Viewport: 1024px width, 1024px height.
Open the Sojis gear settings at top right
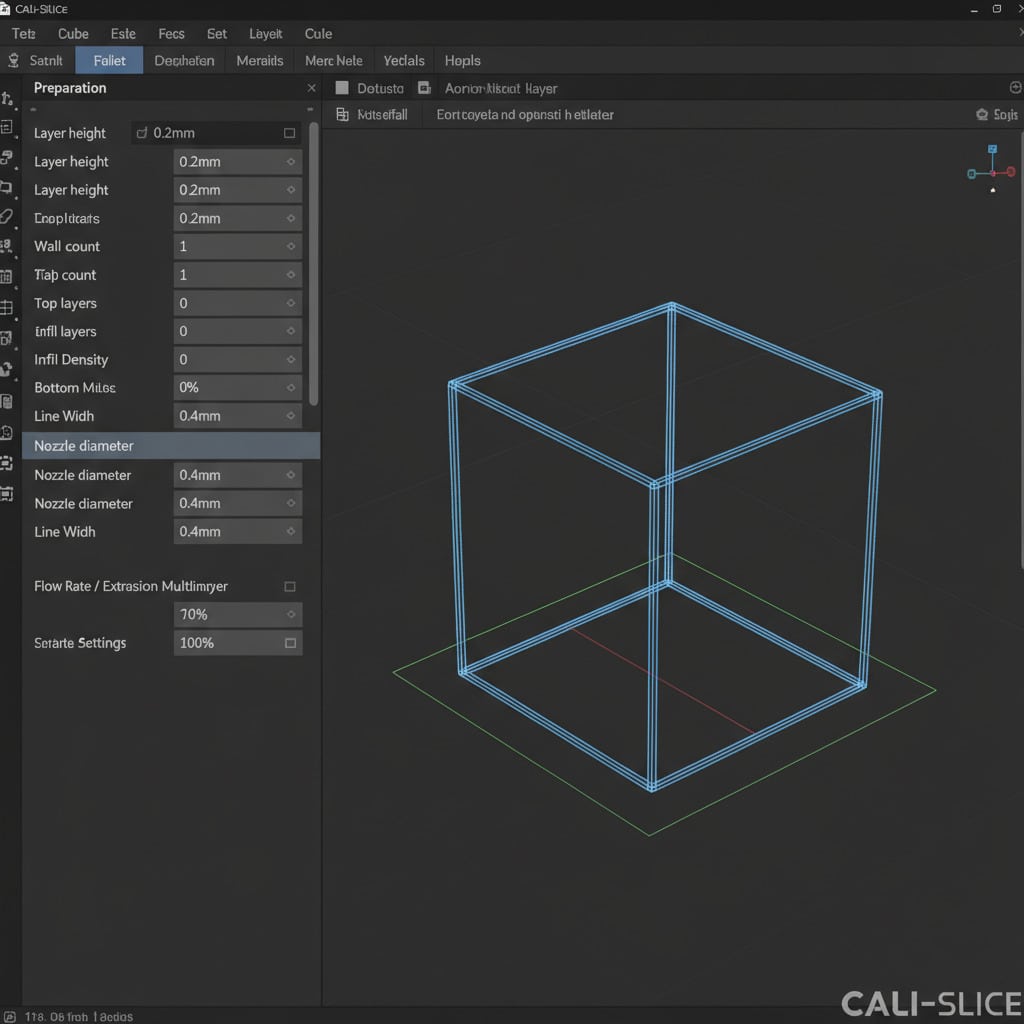(996, 114)
